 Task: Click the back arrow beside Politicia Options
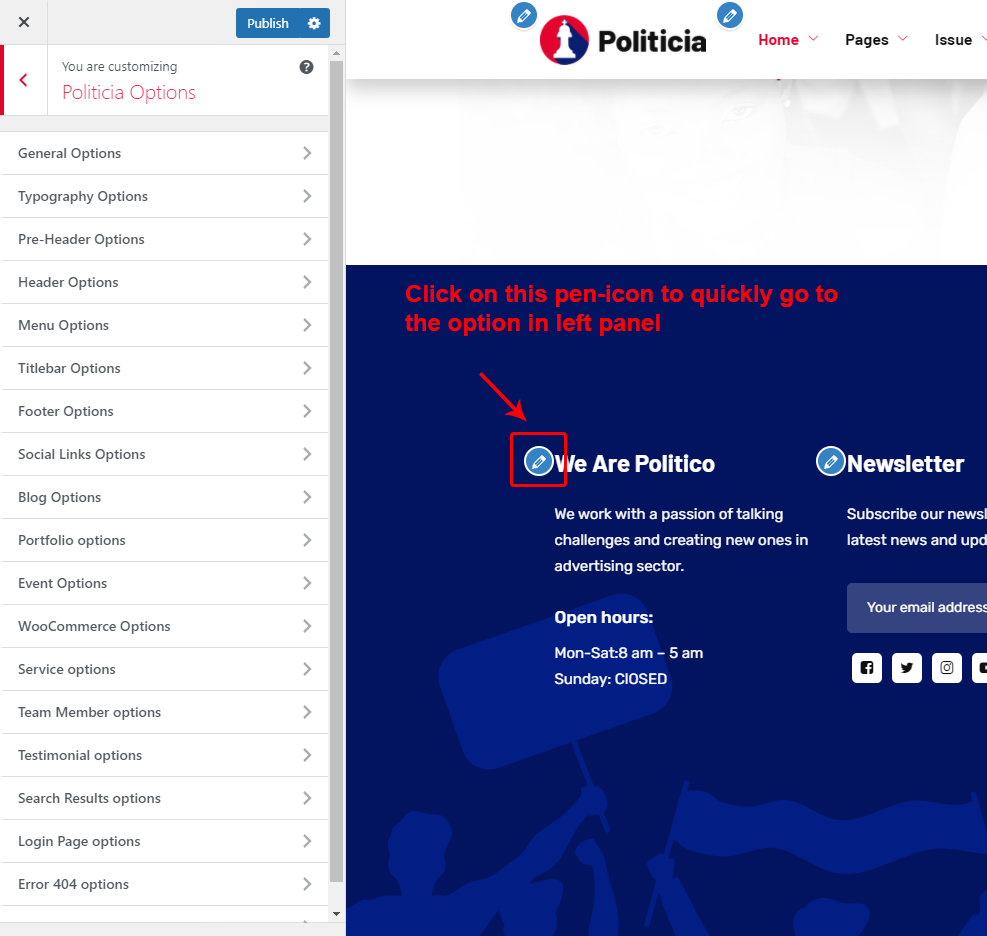[x=23, y=80]
